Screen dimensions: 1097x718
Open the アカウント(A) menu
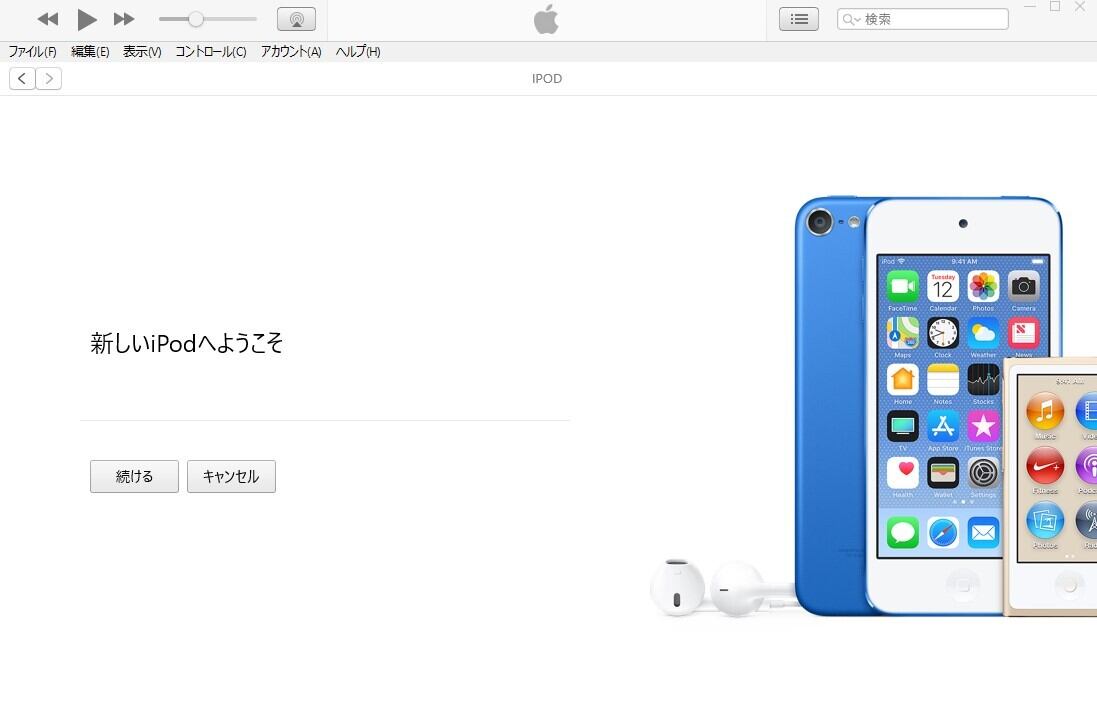coord(291,51)
